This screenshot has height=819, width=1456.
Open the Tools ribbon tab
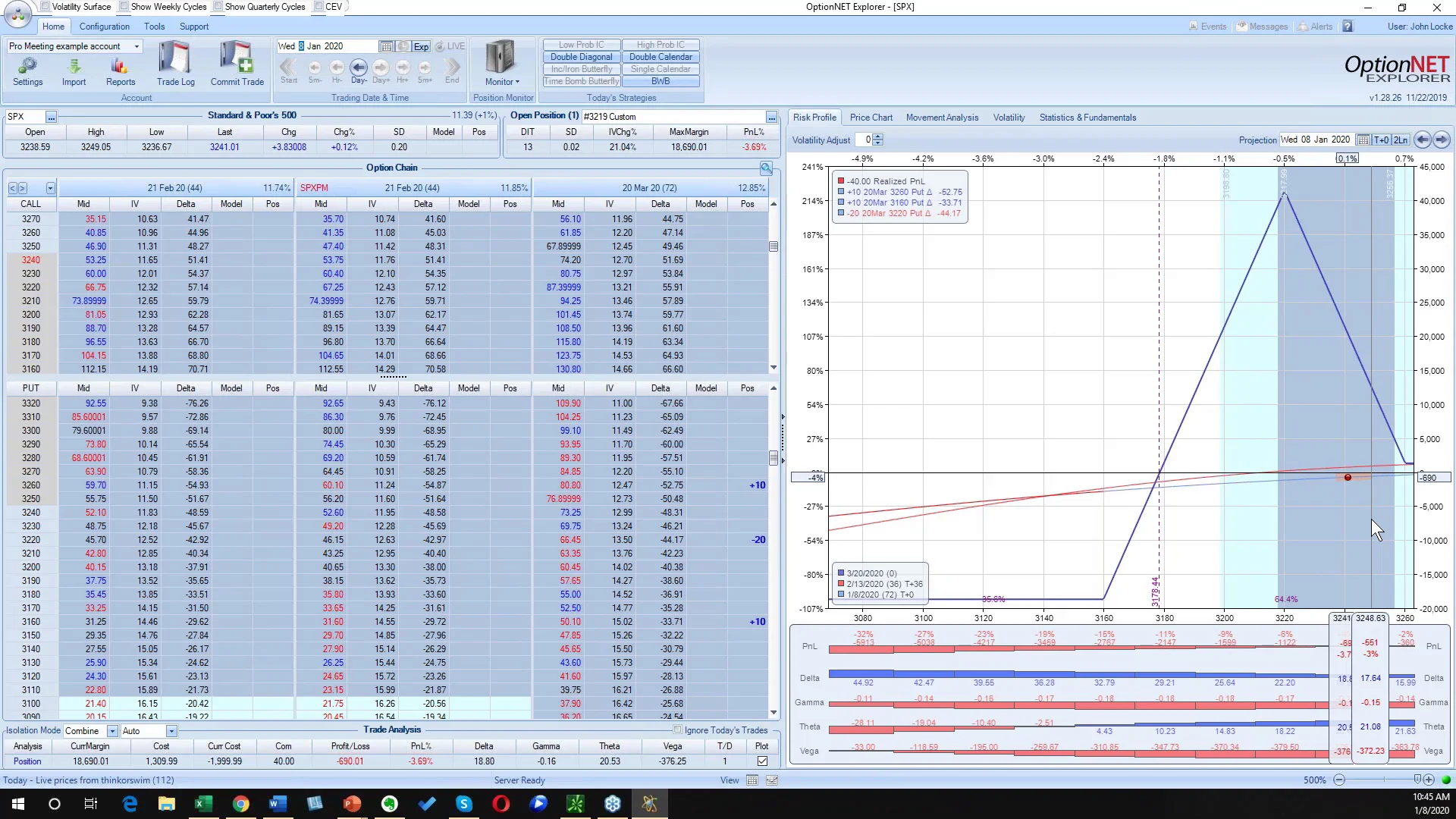pos(155,27)
